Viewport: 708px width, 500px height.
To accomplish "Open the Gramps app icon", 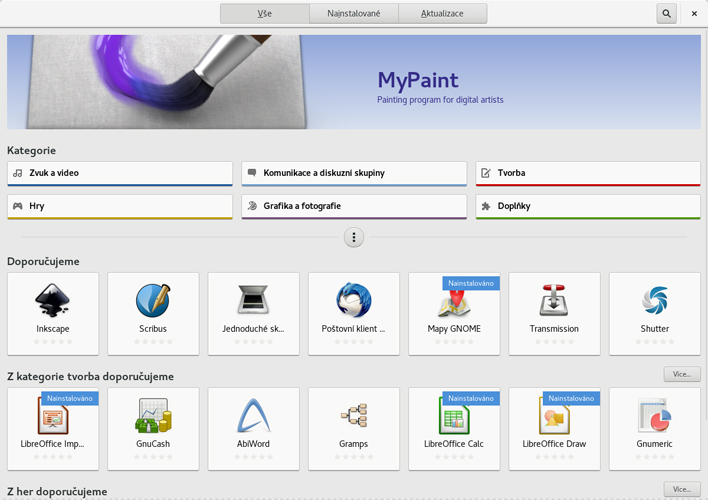I will click(x=354, y=416).
